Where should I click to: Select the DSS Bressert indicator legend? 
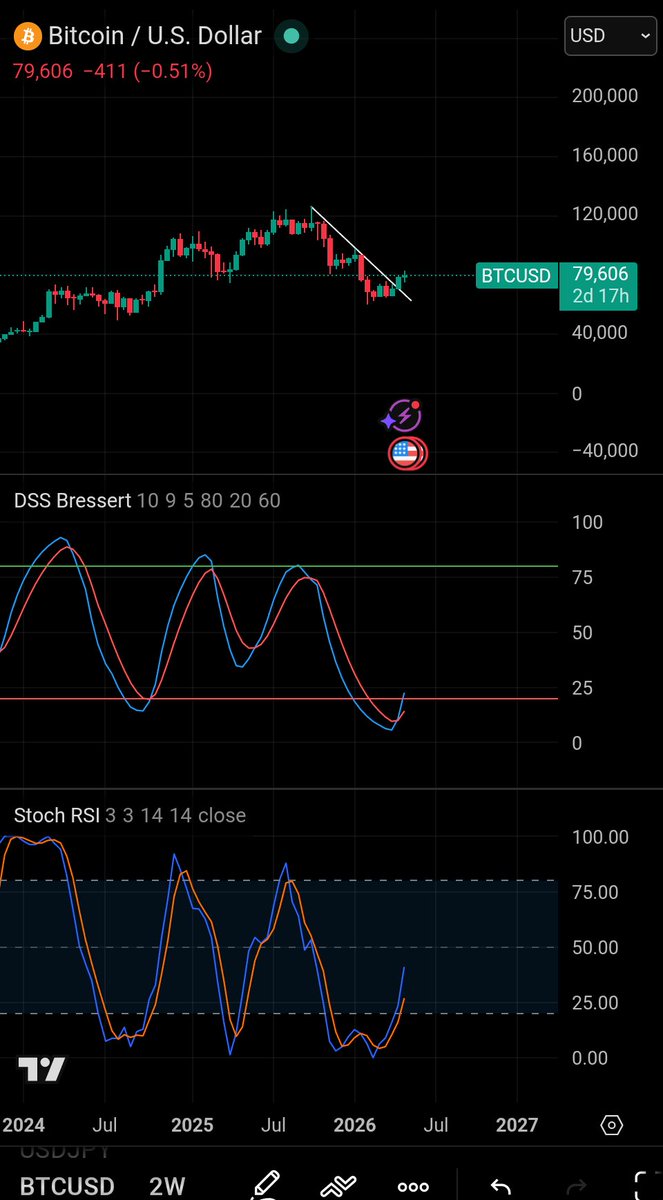(147, 500)
